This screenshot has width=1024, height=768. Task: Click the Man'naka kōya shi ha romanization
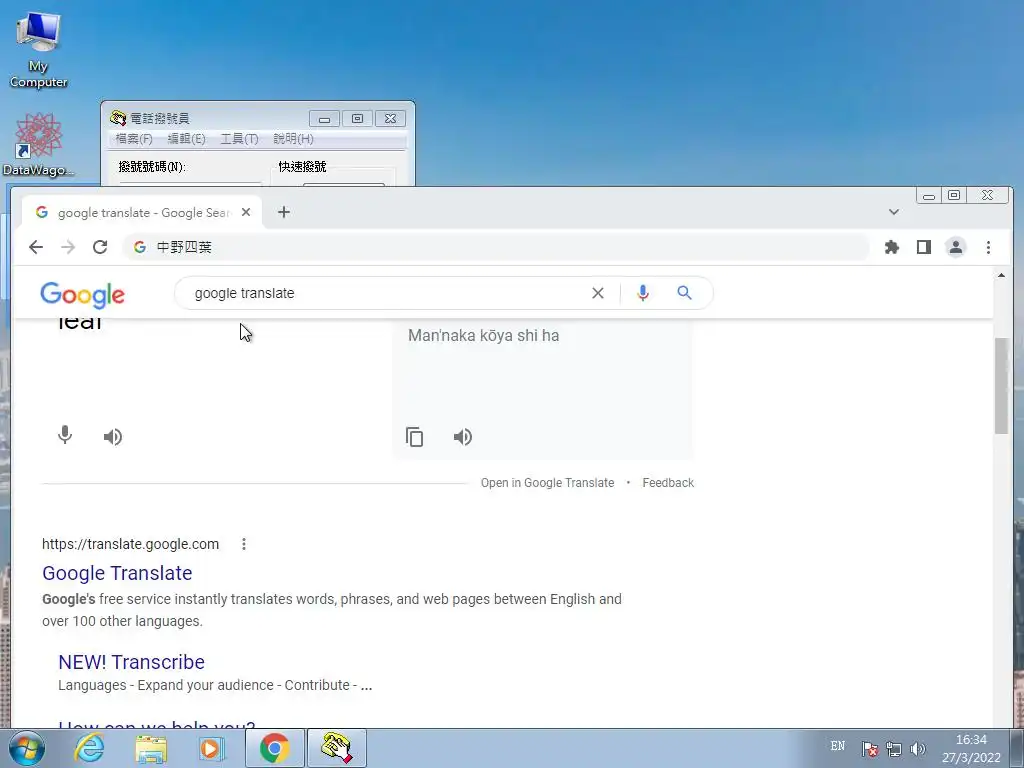coord(483,336)
